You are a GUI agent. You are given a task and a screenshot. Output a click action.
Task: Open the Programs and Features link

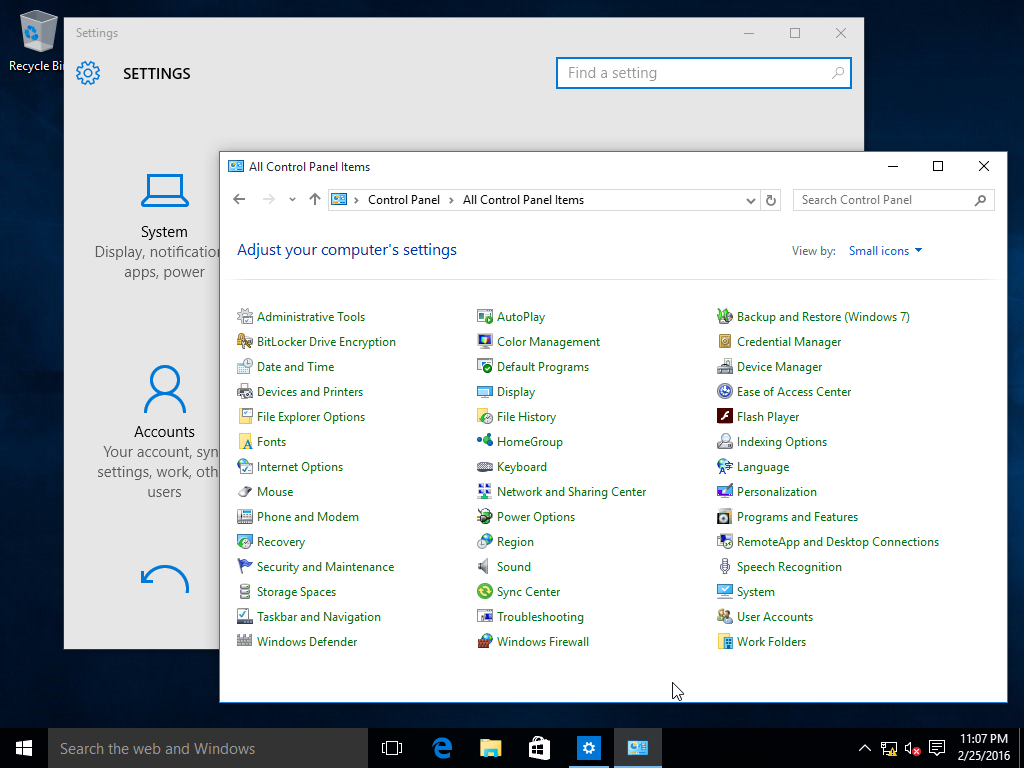click(x=797, y=517)
